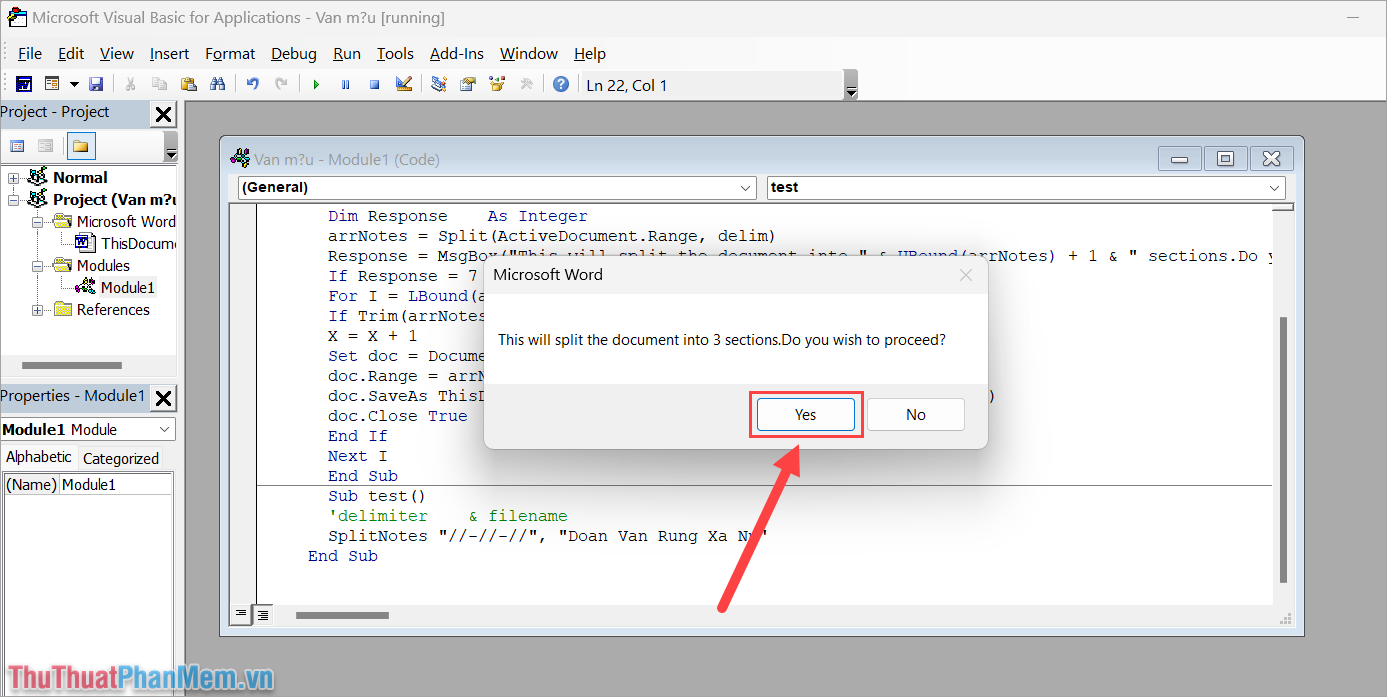This screenshot has width=1387, height=697.
Task: Open Project Explorer from toolbar icon
Action: click(x=438, y=85)
